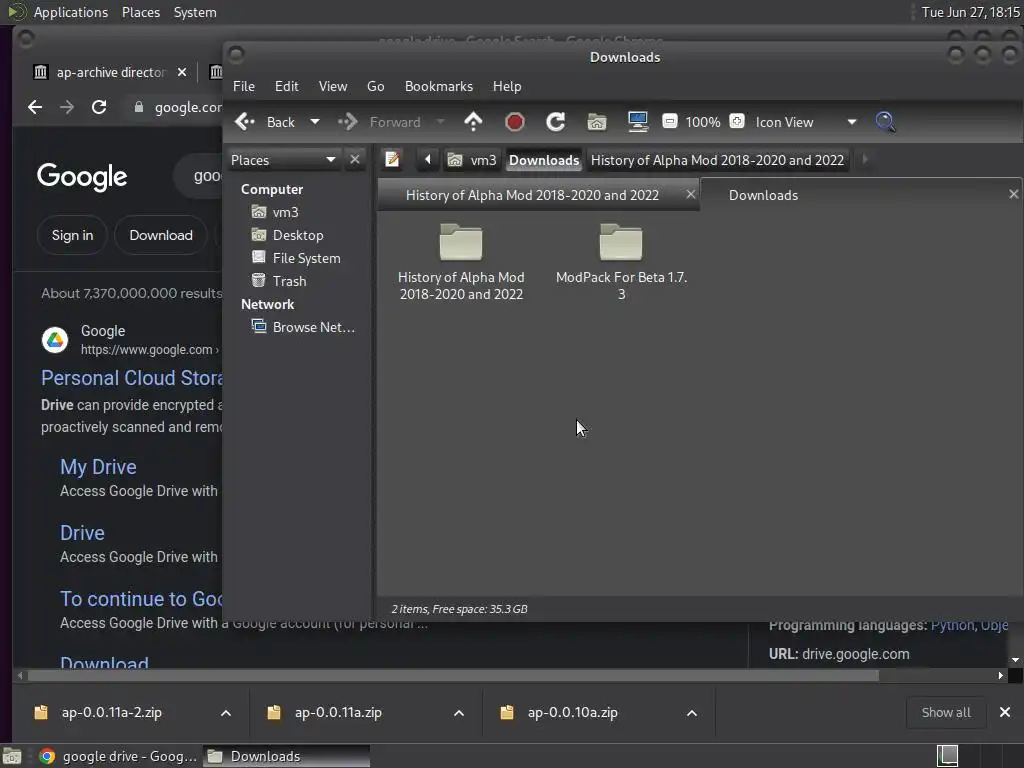Viewport: 1024px width, 768px height.
Task: Open downloaded ap-0.0.10a.zip file
Action: (572, 712)
